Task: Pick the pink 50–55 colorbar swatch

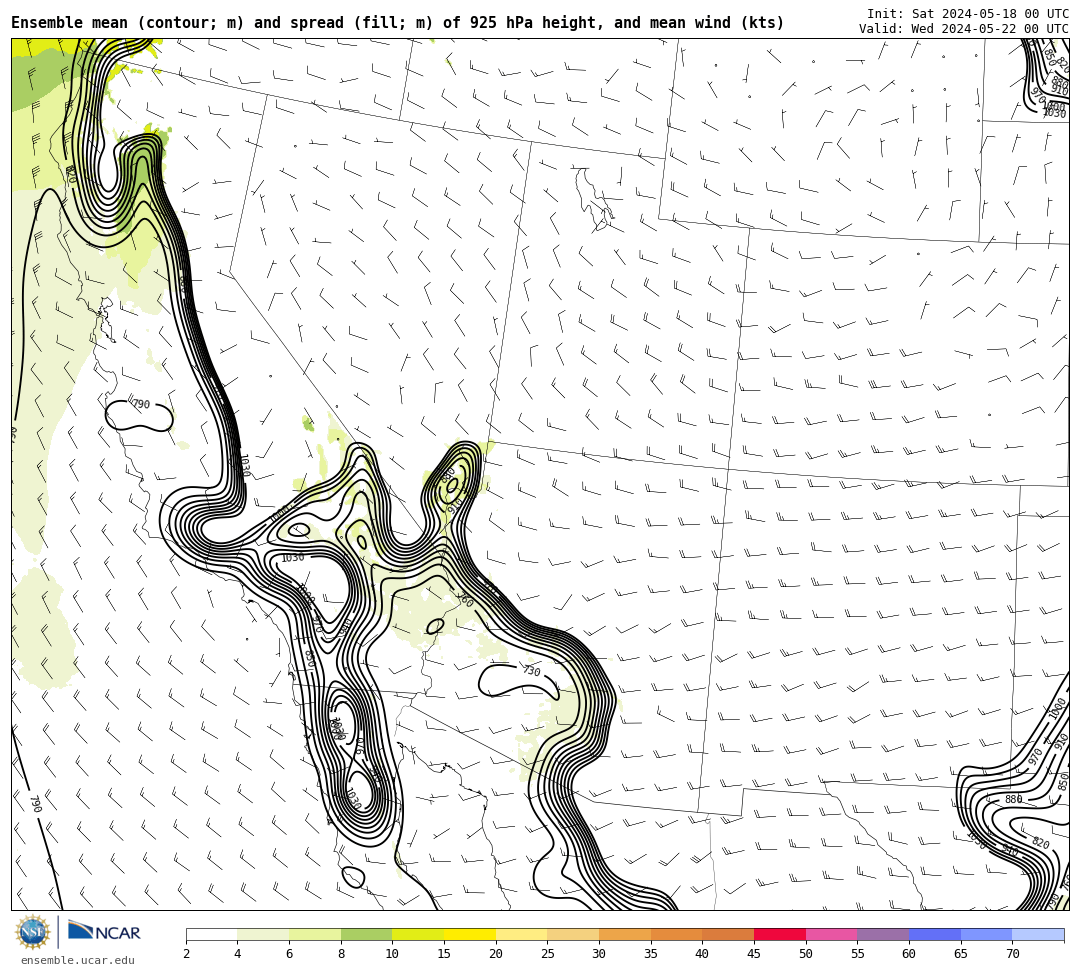Action: click(x=831, y=934)
